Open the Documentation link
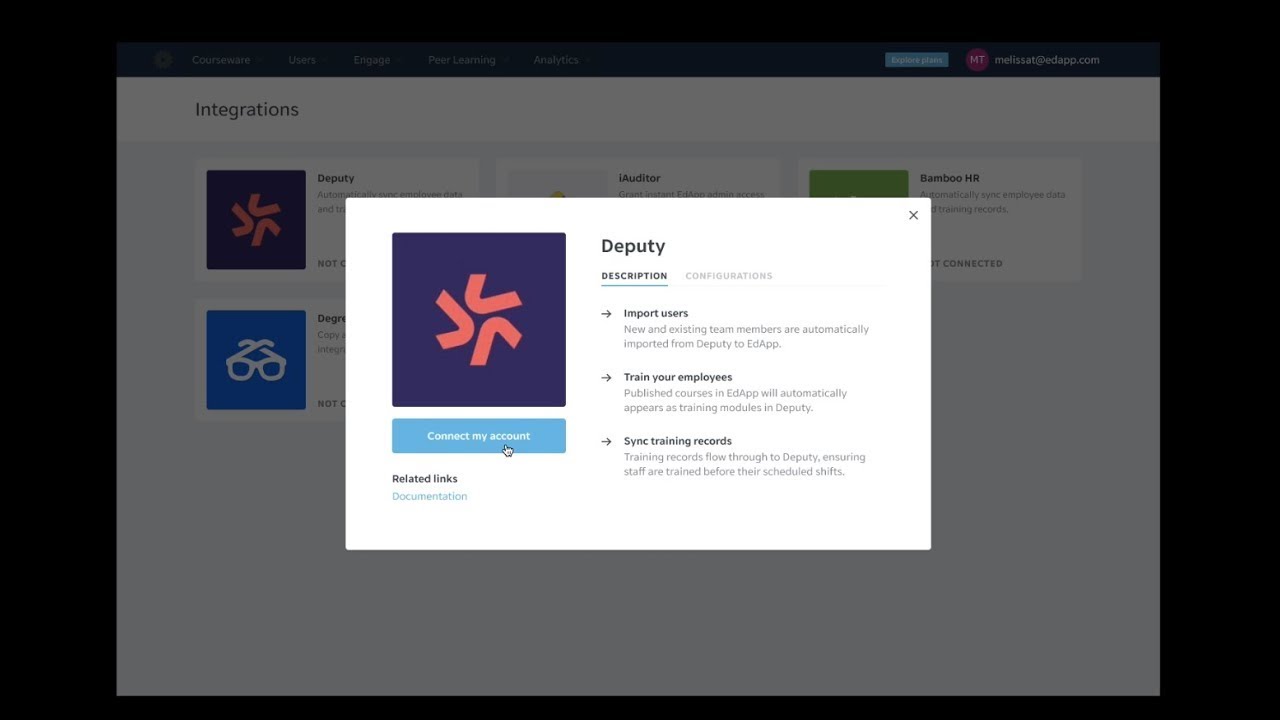 click(x=429, y=496)
